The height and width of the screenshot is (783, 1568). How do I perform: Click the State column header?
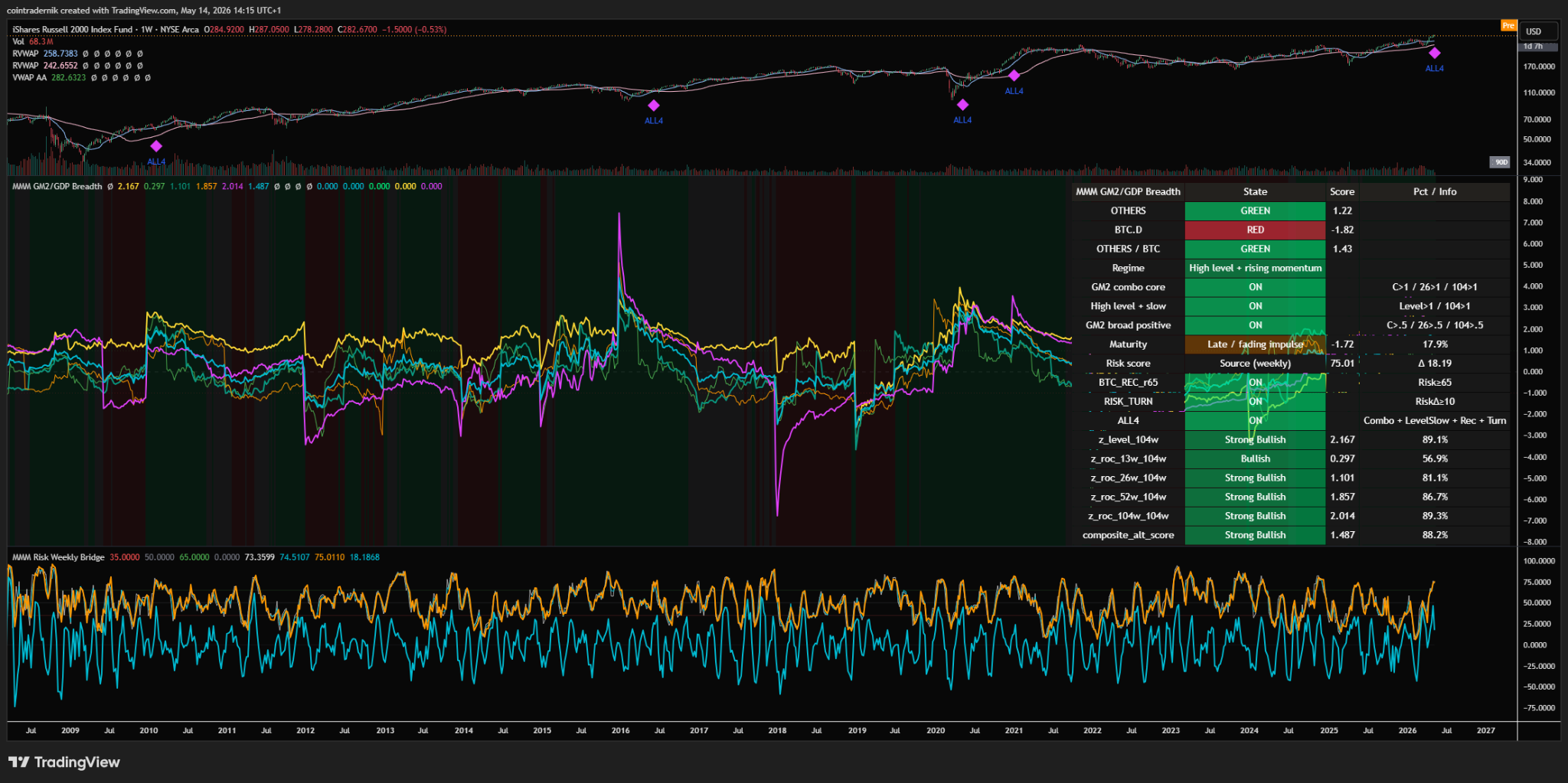click(x=1255, y=191)
